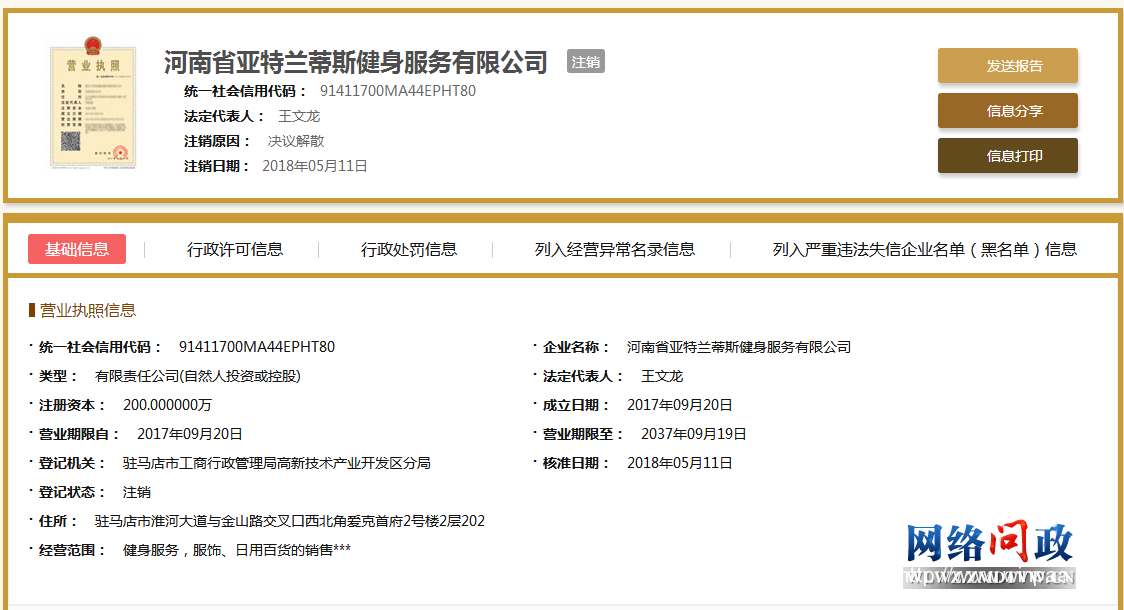Image resolution: width=1124 pixels, height=610 pixels.
Task: Click the company title 河南省亚特兰蒂斯健身服务有限公司
Action: tap(356, 62)
